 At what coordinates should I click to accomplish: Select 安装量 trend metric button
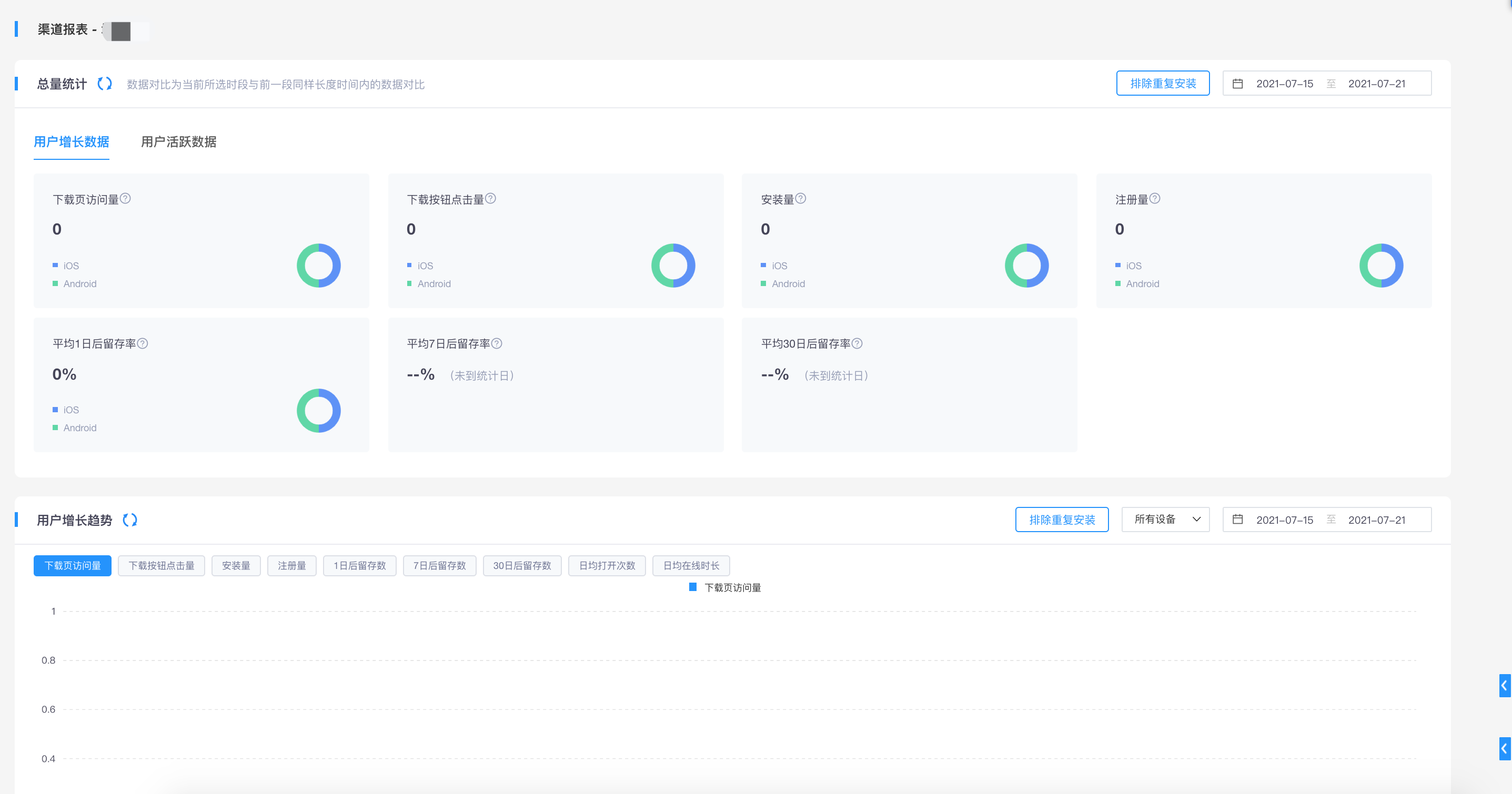pyautogui.click(x=236, y=566)
